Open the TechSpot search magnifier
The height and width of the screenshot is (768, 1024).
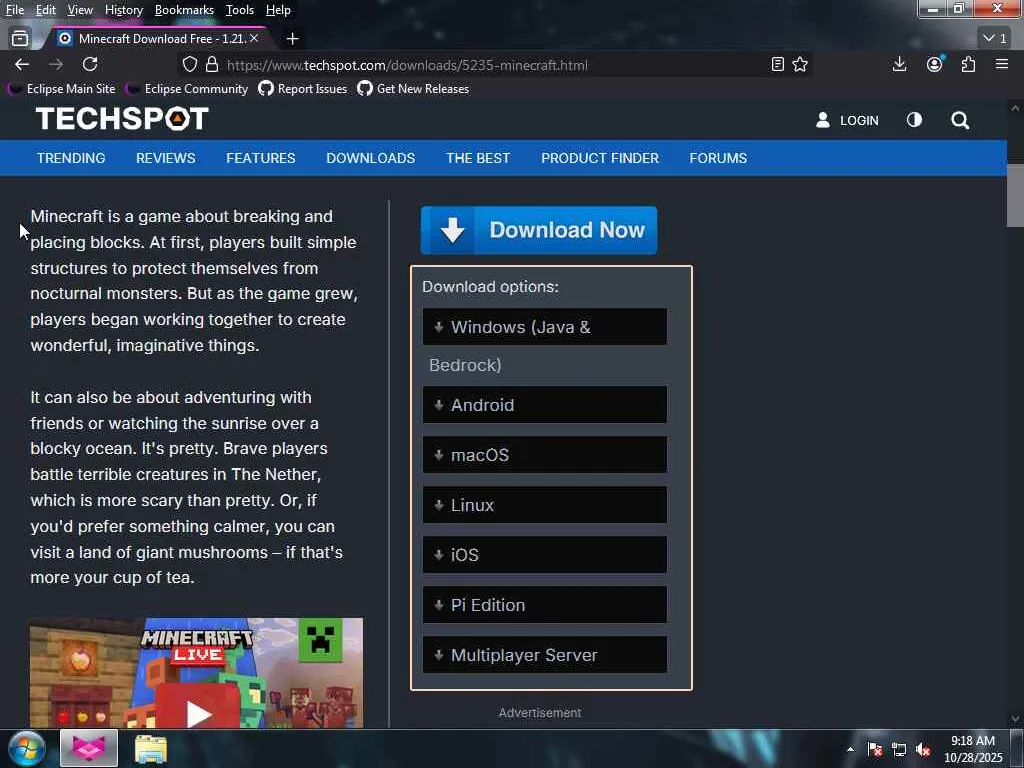point(960,120)
